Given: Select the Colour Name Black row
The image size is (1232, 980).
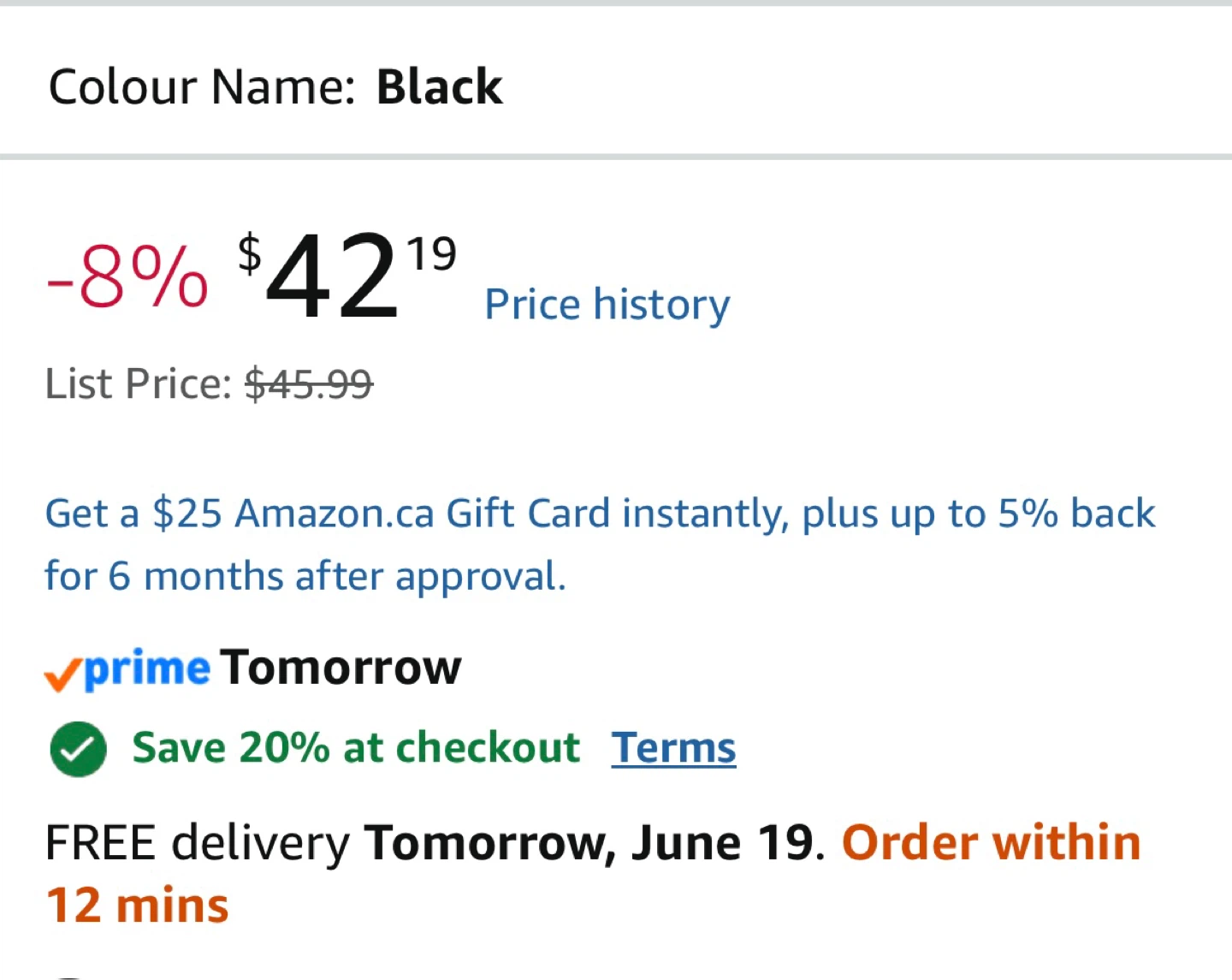Looking at the screenshot, I should click(616, 86).
